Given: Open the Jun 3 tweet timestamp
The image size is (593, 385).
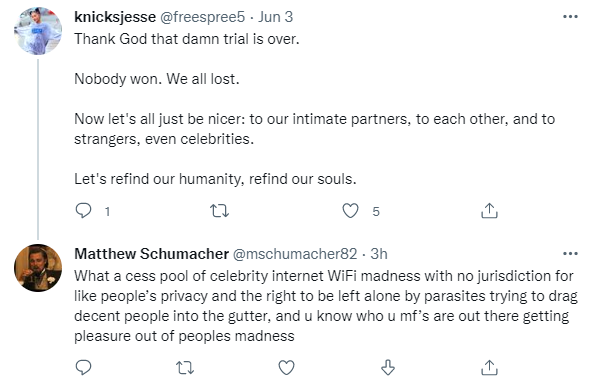Looking at the screenshot, I should click(x=275, y=17).
